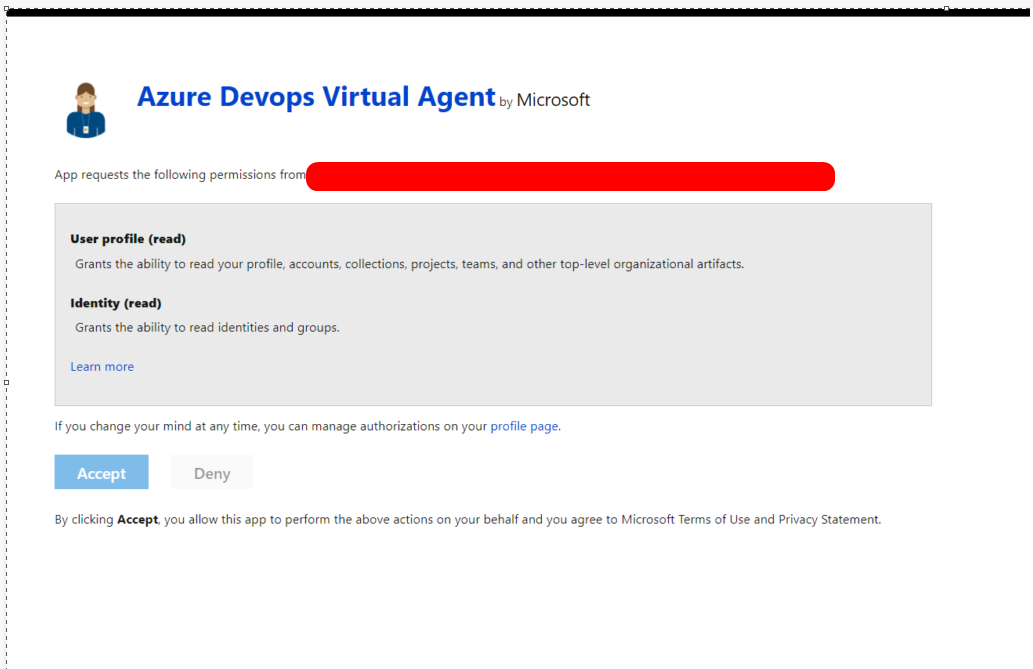Open your profile page link

[523, 425]
